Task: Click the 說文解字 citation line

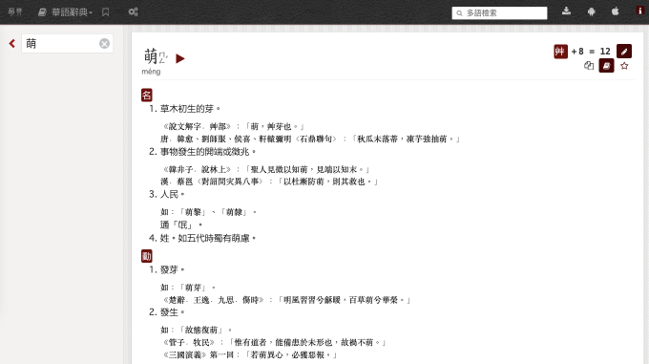Action: [x=233, y=126]
